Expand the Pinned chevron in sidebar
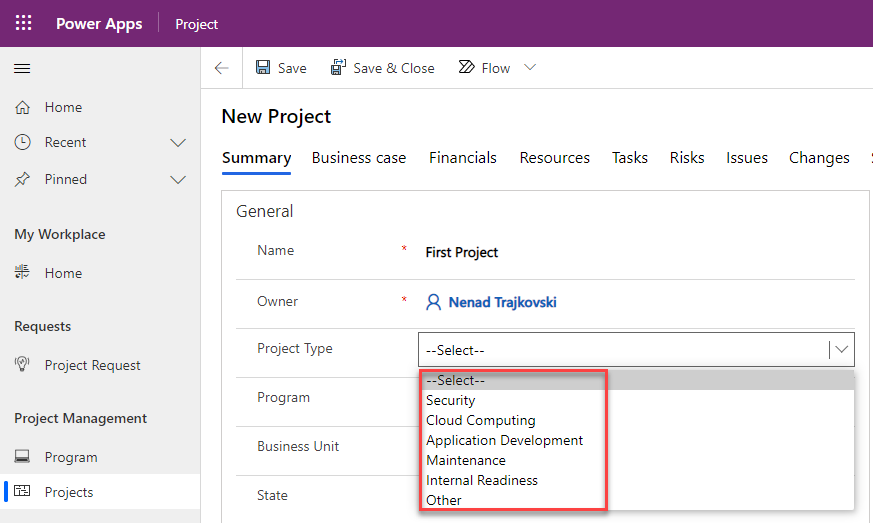The image size is (873, 523). pyautogui.click(x=178, y=180)
